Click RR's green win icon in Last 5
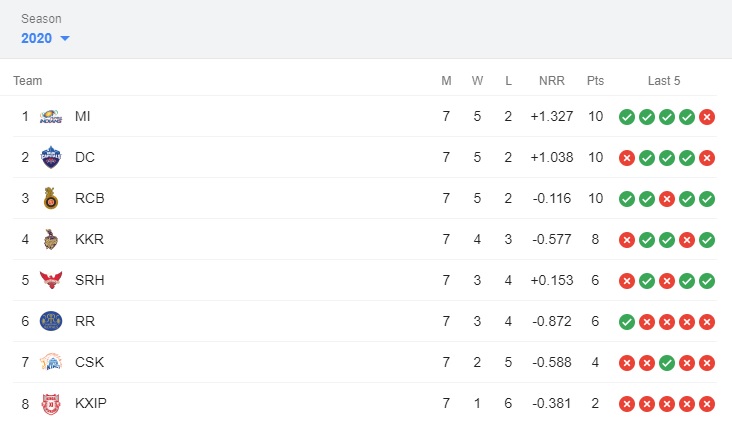 point(626,322)
